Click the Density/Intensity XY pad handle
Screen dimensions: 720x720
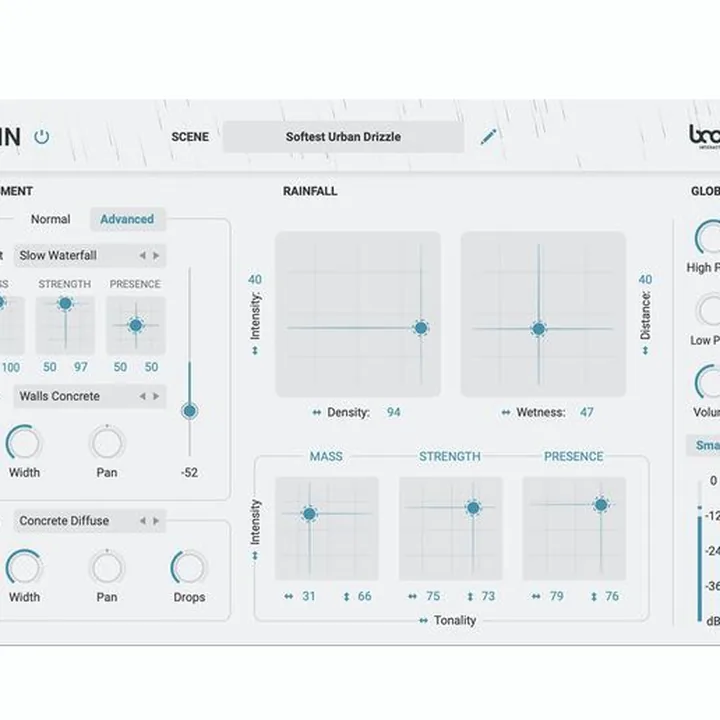click(x=421, y=328)
